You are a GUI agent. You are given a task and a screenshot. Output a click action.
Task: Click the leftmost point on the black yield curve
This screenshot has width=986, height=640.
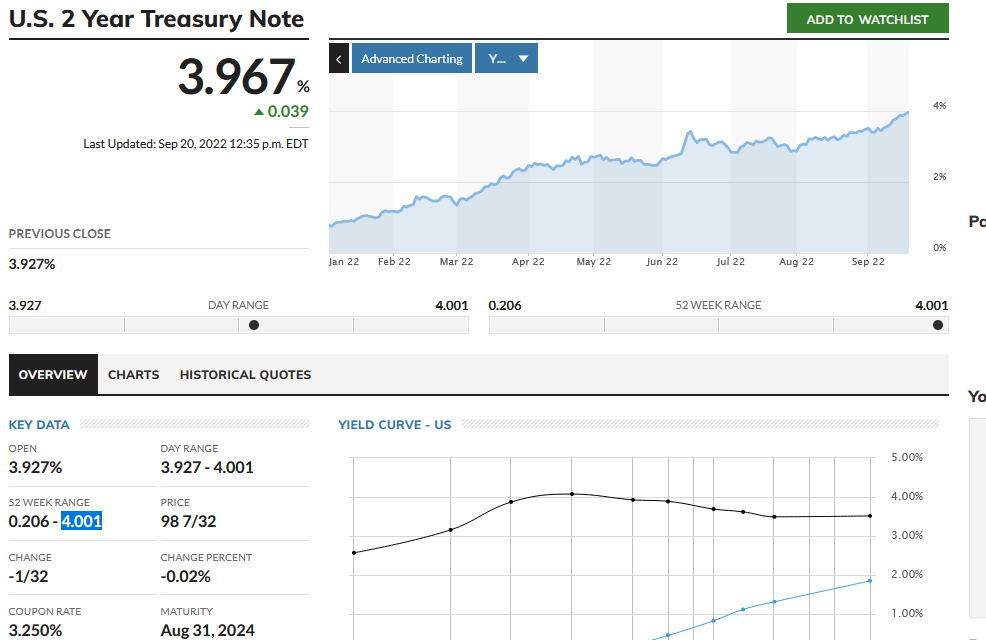pyautogui.click(x=354, y=552)
